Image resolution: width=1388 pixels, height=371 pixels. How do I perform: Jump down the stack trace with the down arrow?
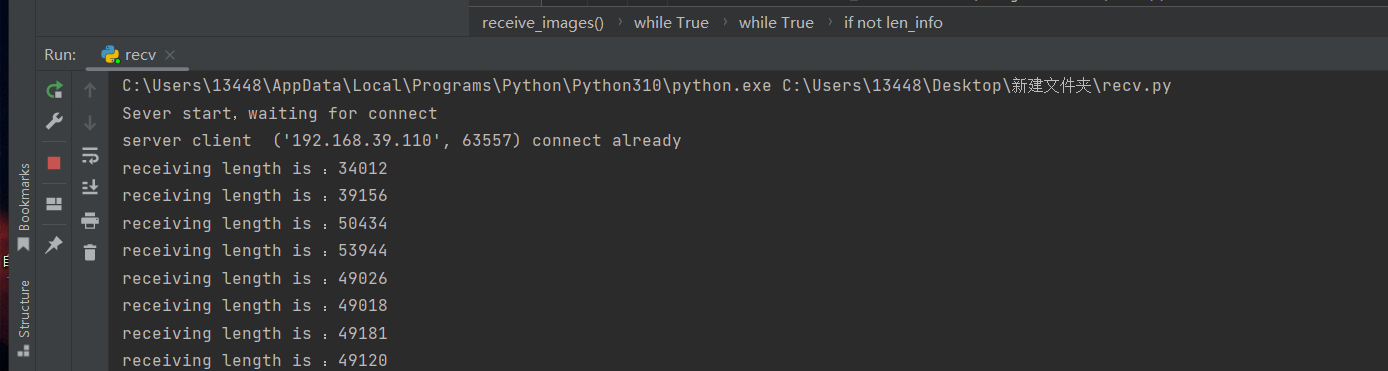click(x=90, y=122)
